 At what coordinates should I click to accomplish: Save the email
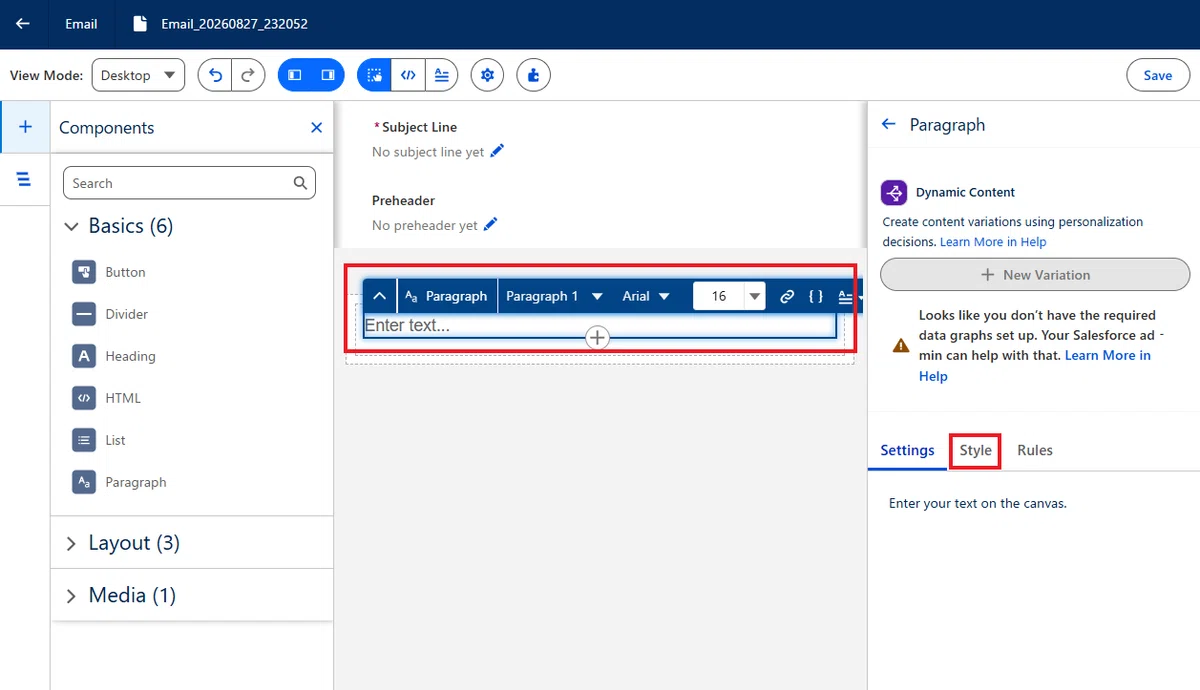[x=1158, y=75]
